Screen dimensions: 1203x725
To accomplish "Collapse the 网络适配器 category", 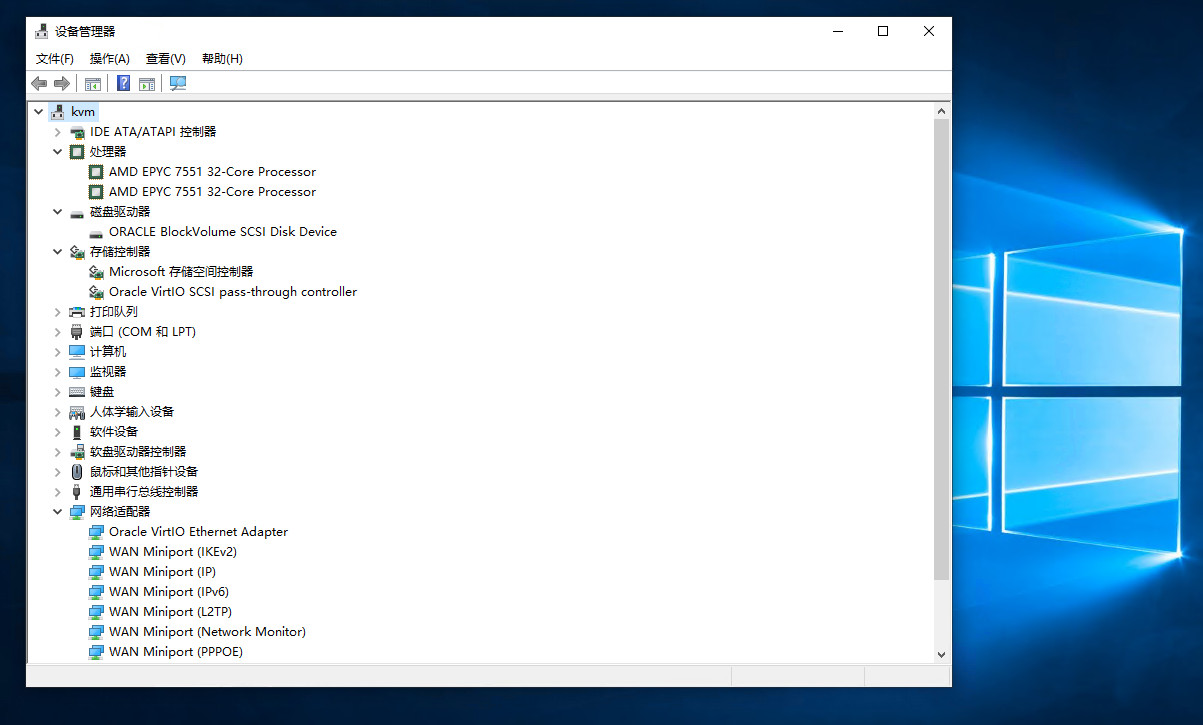I will click(x=58, y=512).
